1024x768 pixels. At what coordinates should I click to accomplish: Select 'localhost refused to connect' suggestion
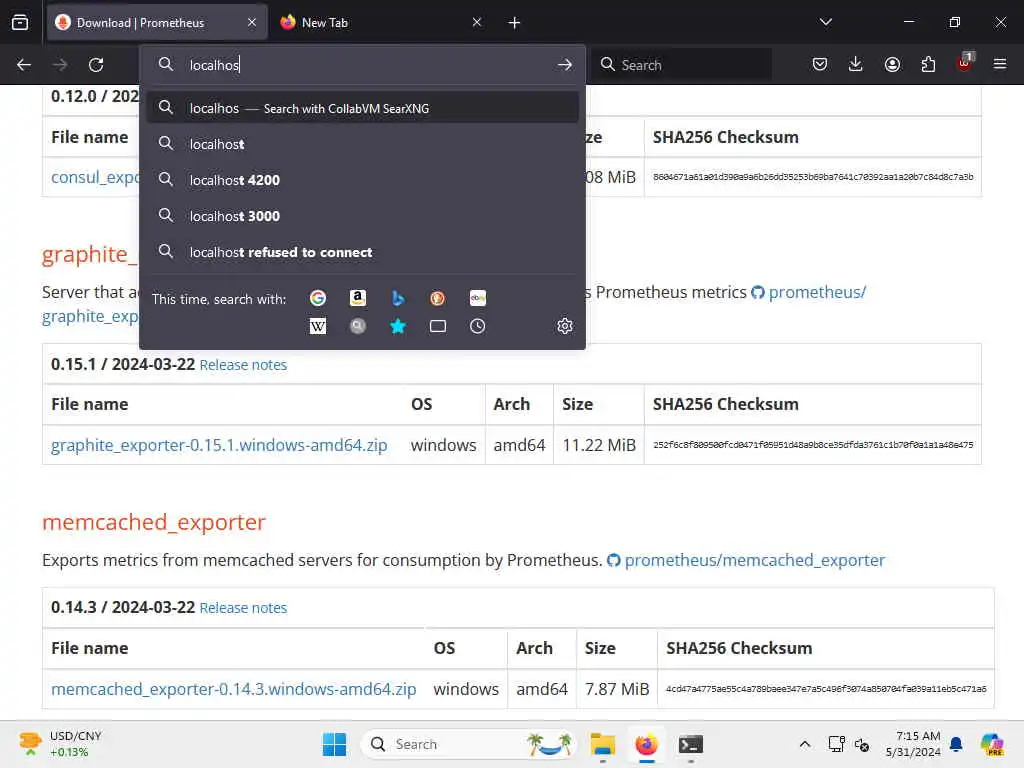pos(362,251)
